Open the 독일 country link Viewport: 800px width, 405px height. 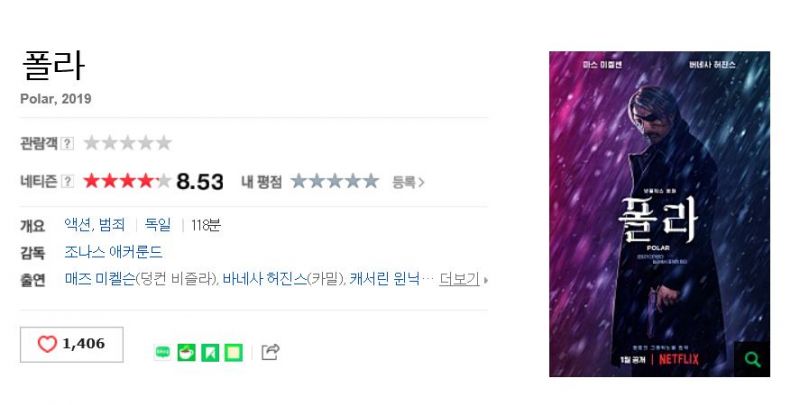click(158, 225)
